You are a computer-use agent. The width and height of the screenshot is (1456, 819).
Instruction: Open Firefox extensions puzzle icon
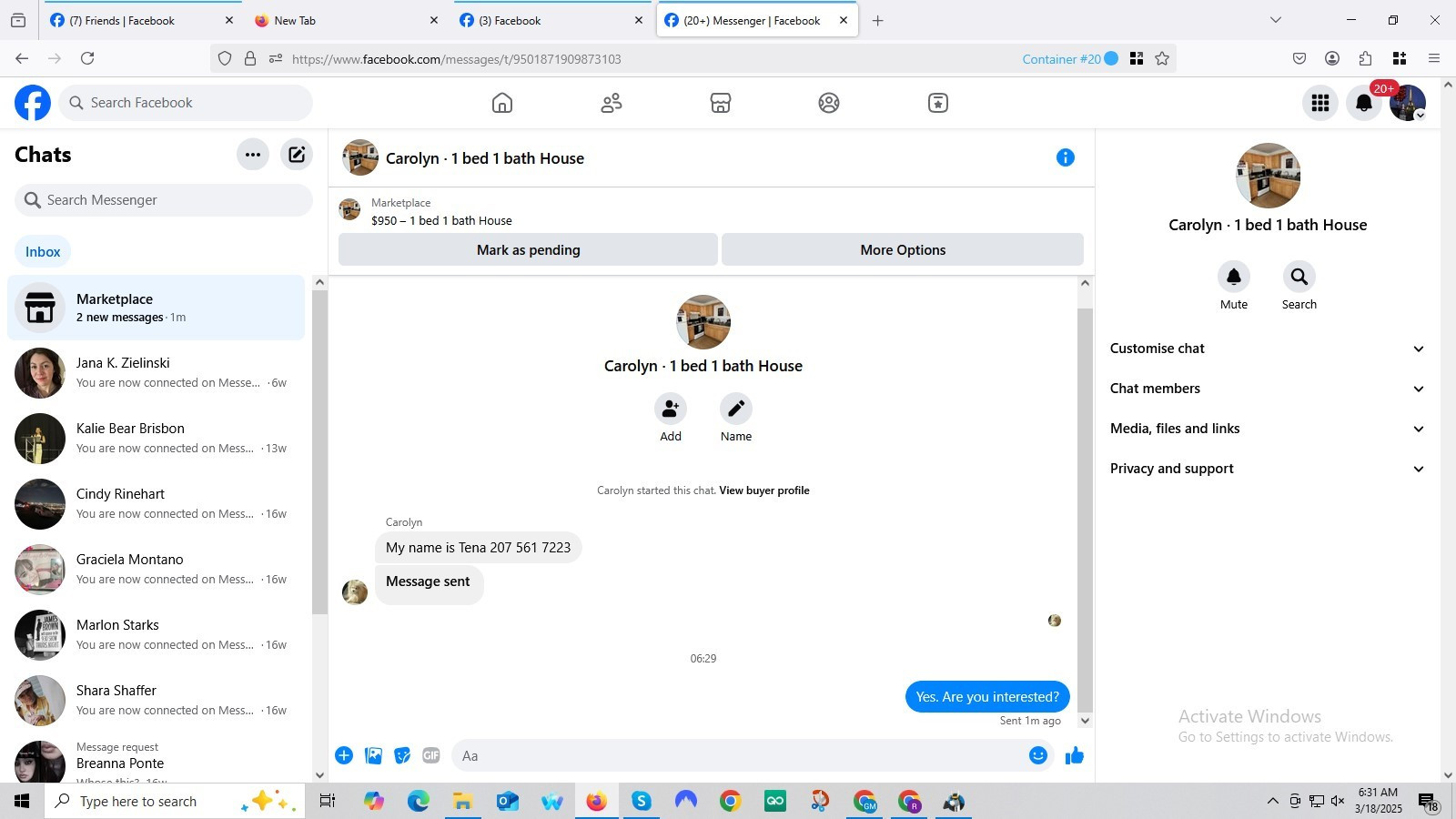(1365, 58)
